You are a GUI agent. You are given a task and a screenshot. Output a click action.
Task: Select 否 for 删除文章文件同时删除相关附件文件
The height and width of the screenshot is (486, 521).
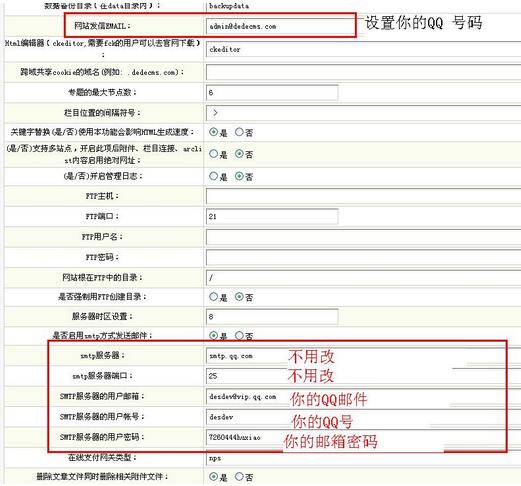(239, 476)
